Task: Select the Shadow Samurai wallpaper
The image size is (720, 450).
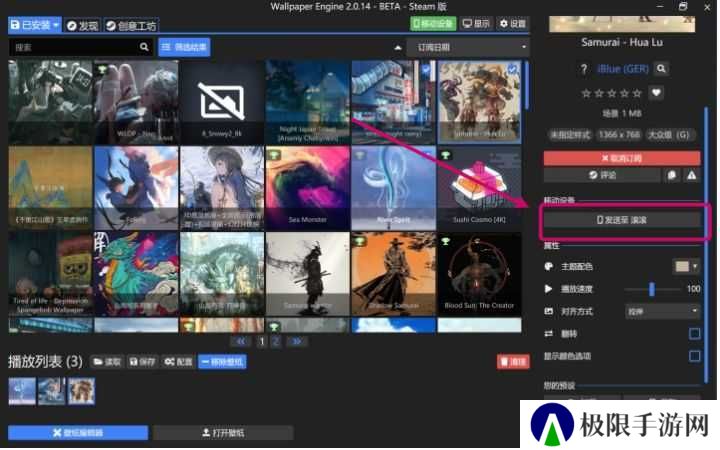Action: (394, 274)
